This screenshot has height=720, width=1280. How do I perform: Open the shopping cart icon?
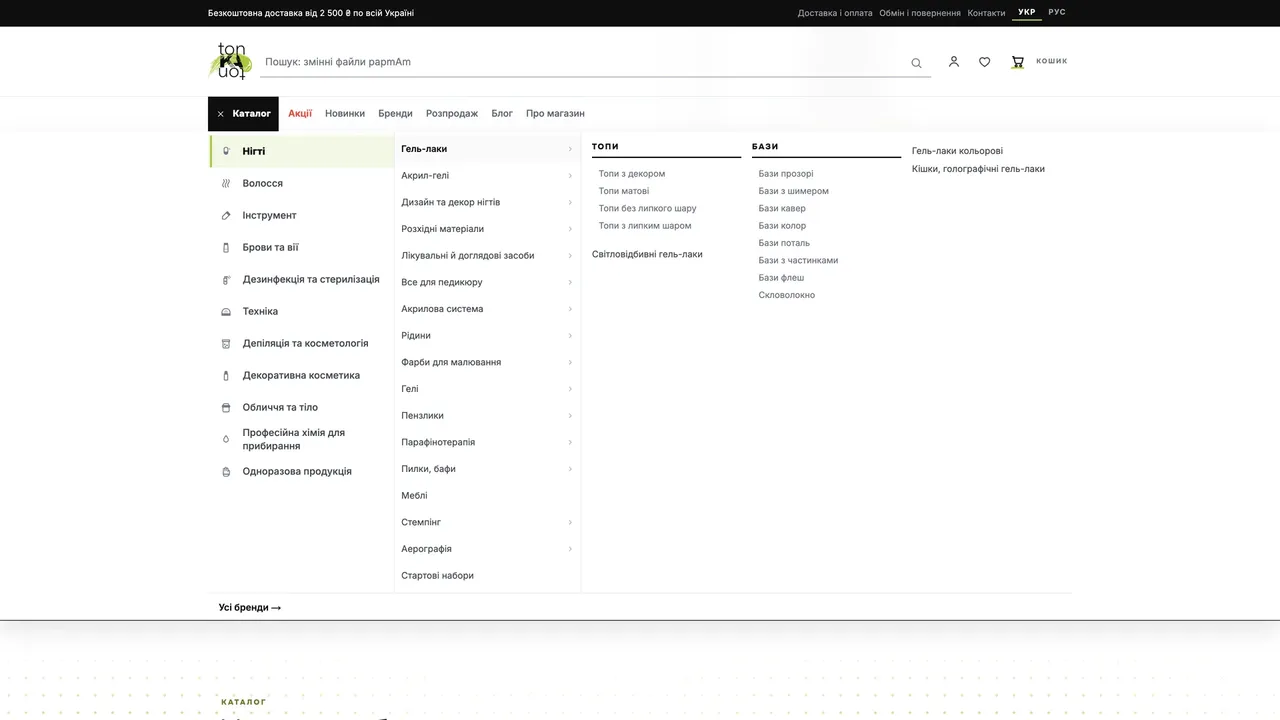pyautogui.click(x=1018, y=62)
